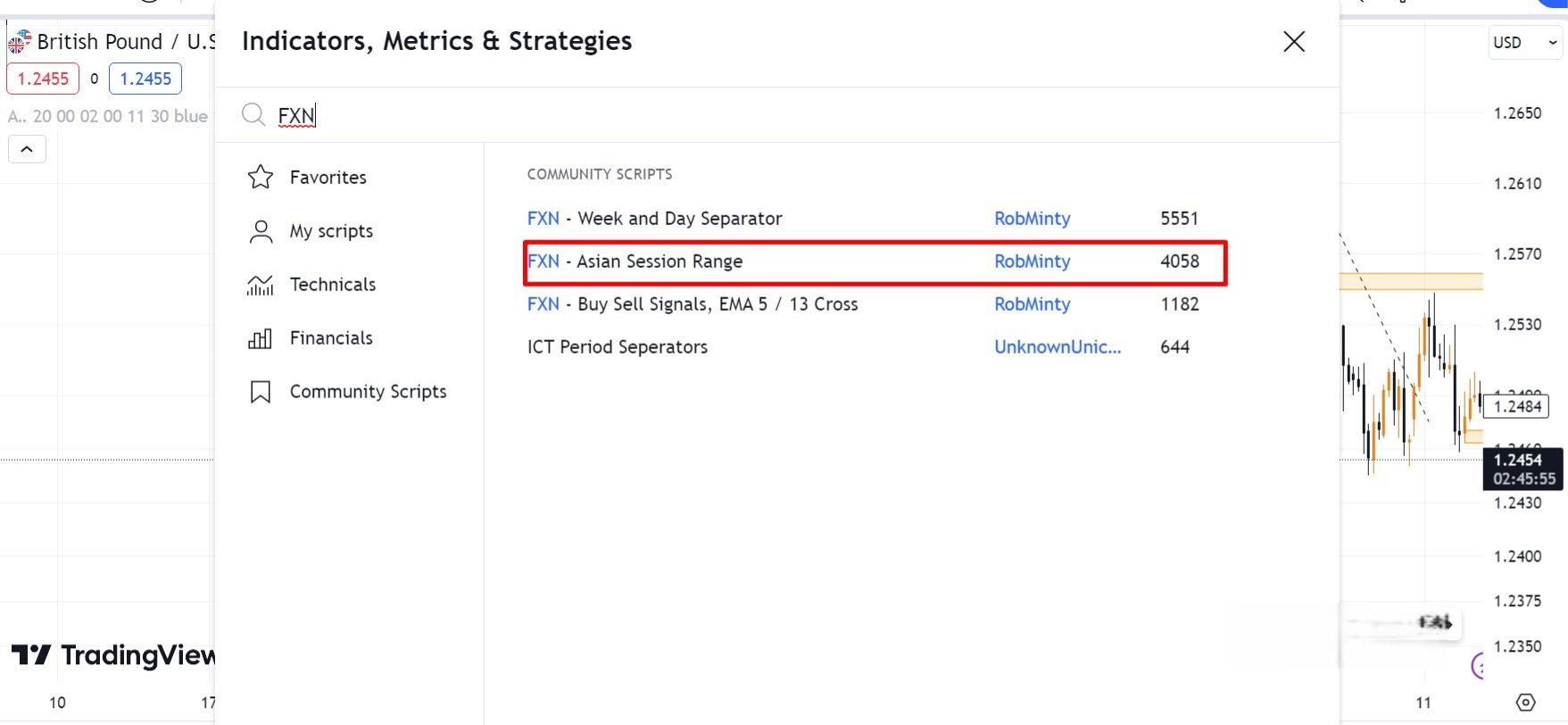The image size is (1568, 725).
Task: Click the red 1.2455 sell price button
Action: click(x=43, y=79)
